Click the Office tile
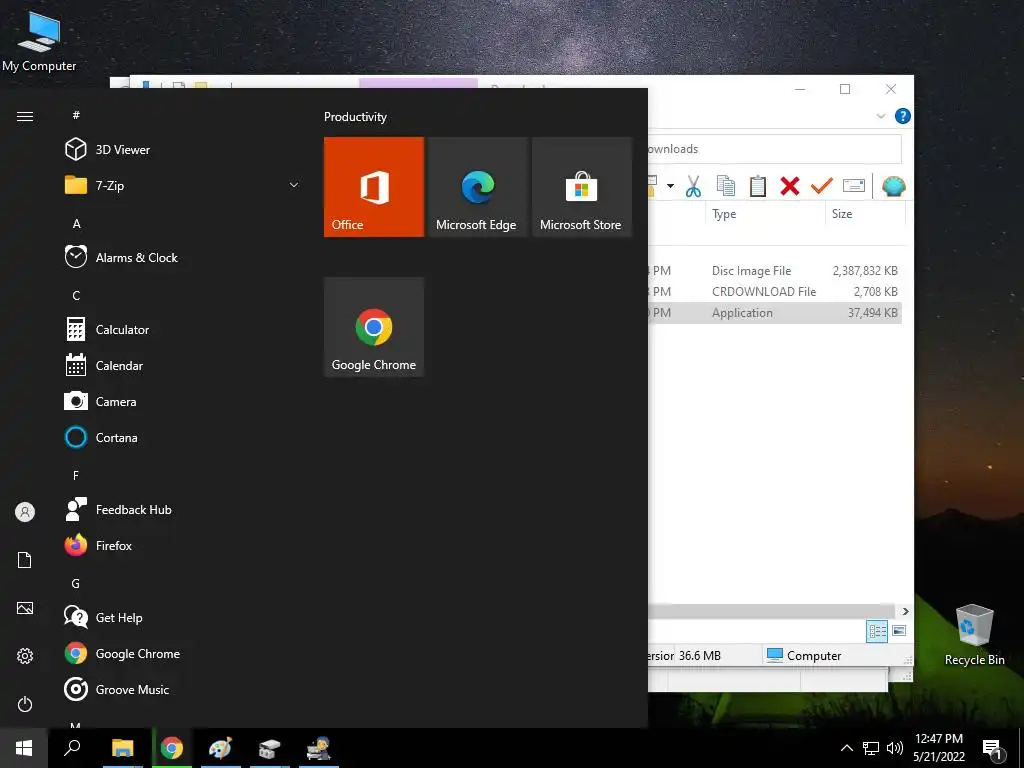This screenshot has height=768, width=1024. [x=374, y=187]
